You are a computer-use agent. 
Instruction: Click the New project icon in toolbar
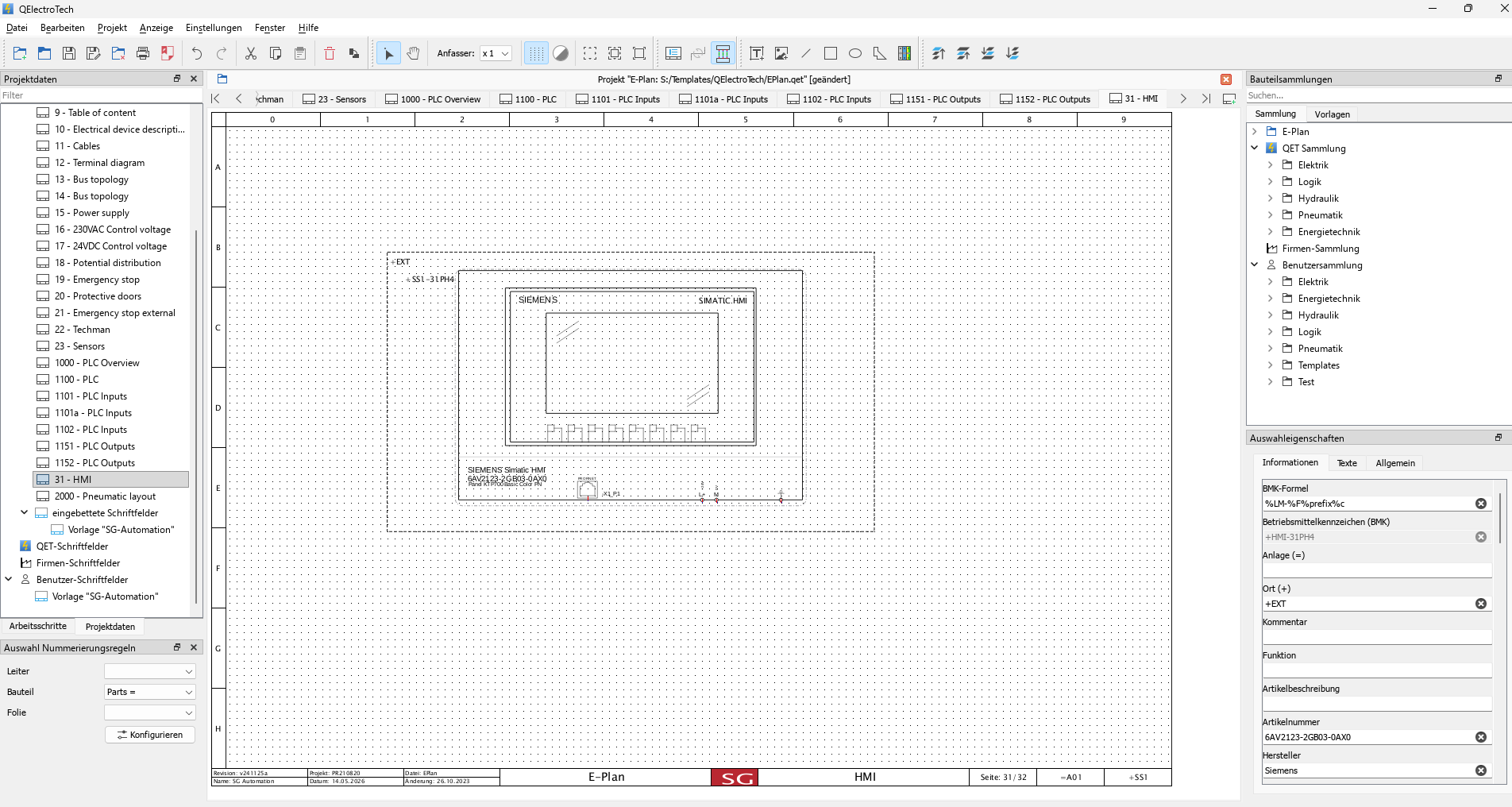(x=20, y=53)
